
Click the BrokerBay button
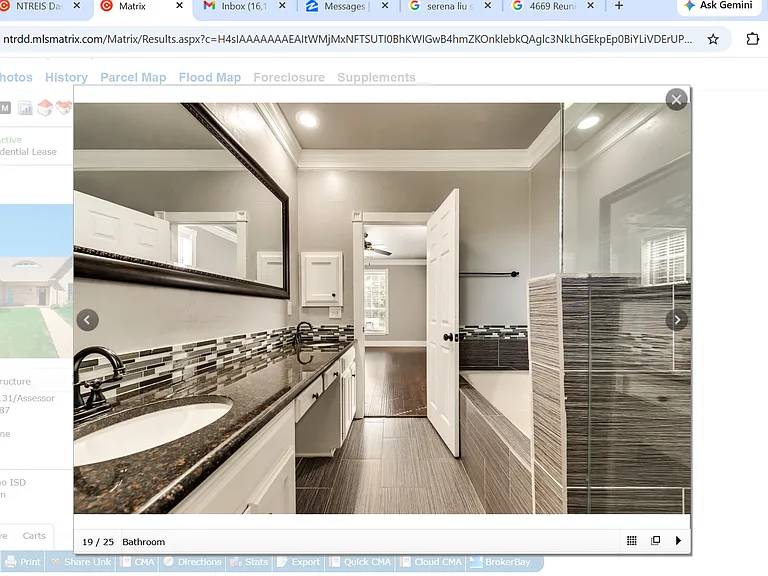click(x=502, y=562)
